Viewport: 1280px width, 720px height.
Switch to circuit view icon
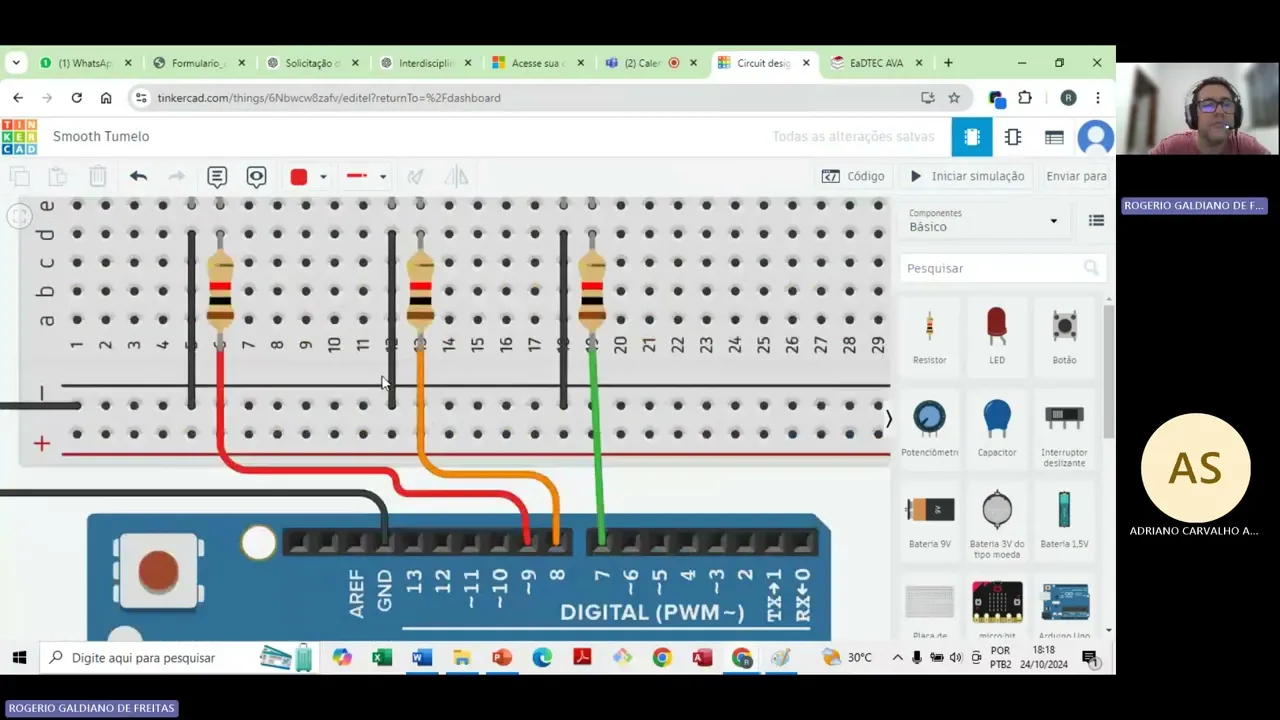(972, 137)
